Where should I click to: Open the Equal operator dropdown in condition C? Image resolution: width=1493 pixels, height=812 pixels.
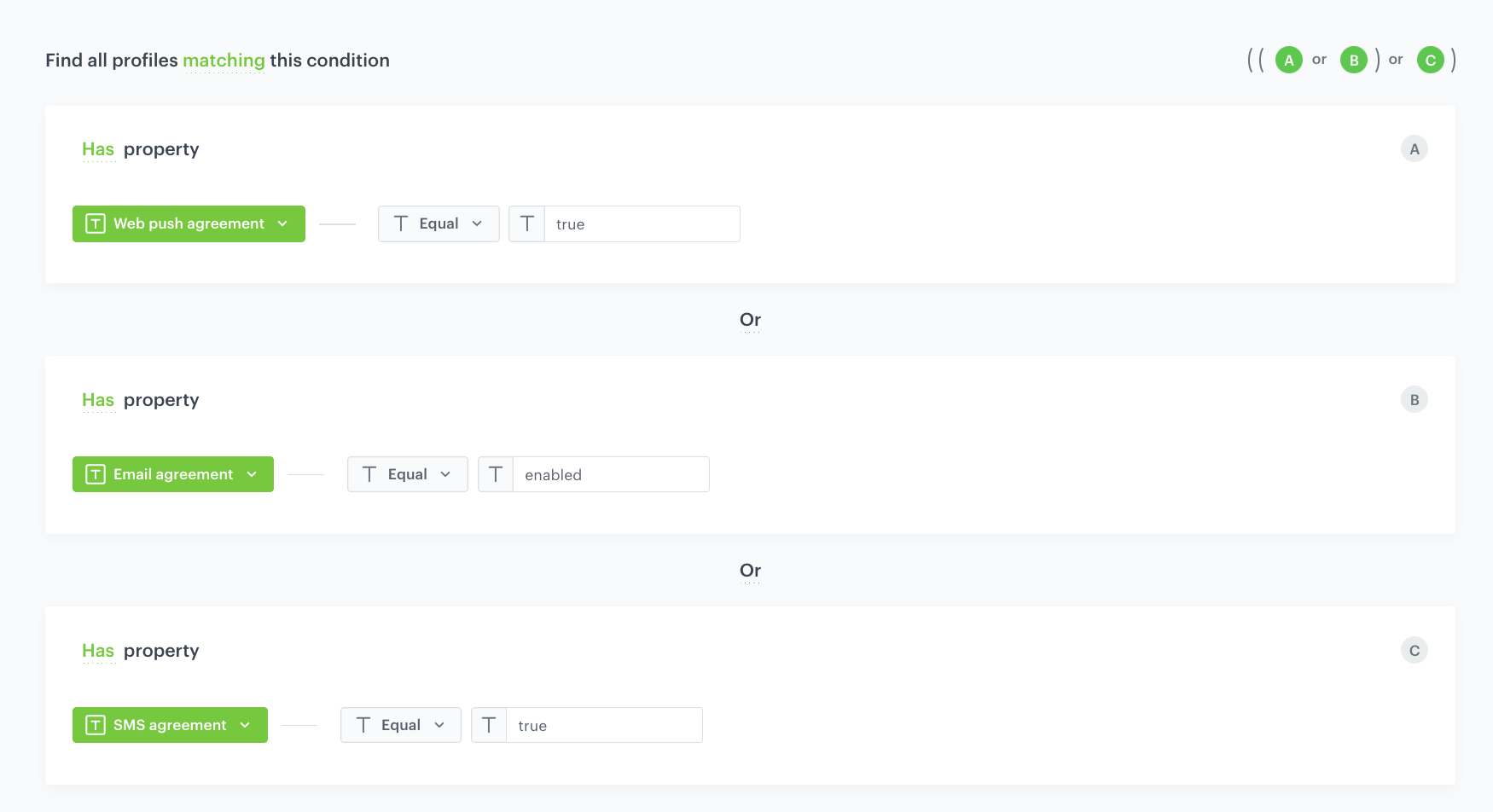point(439,725)
